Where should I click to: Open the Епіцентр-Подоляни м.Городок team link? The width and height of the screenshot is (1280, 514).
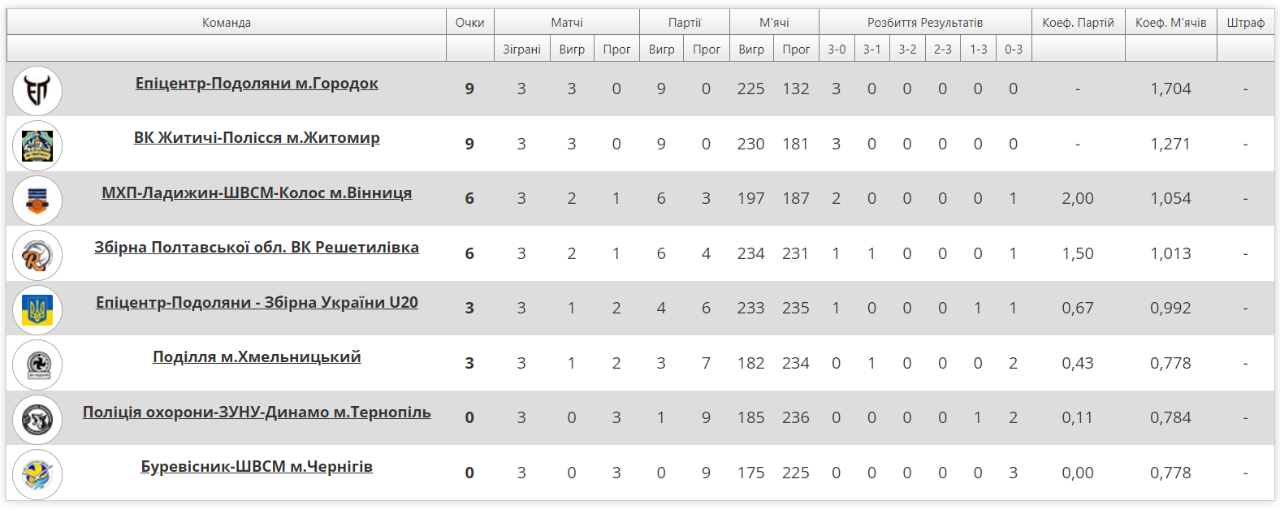(257, 83)
